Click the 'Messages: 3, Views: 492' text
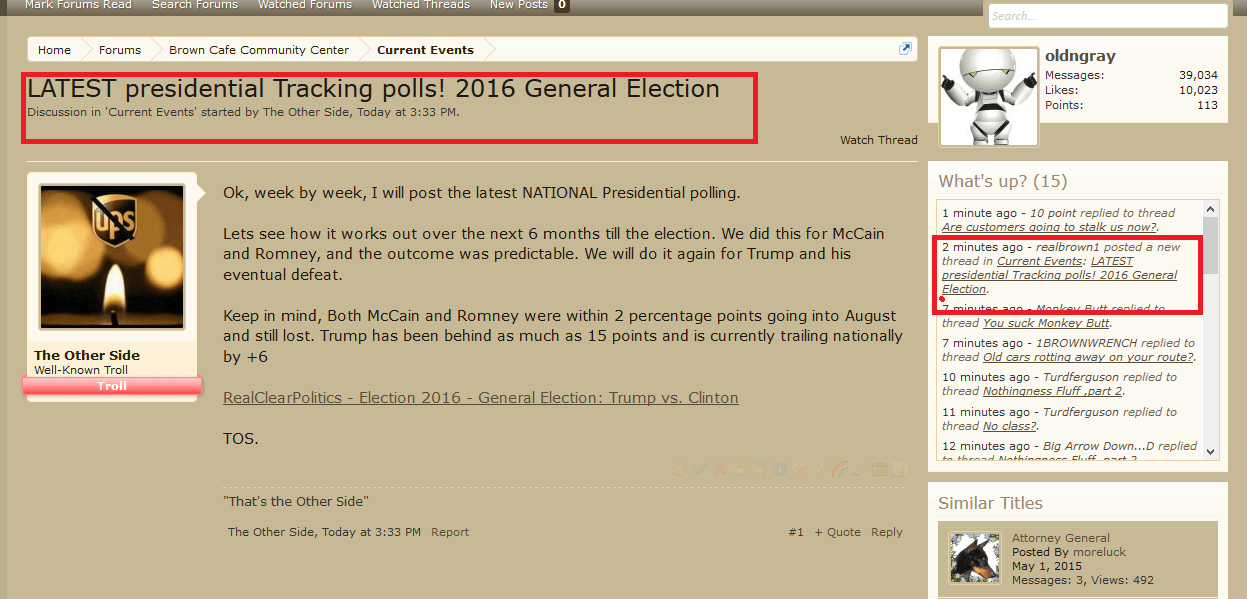Viewport: 1247px width, 599px height. (x=1083, y=580)
